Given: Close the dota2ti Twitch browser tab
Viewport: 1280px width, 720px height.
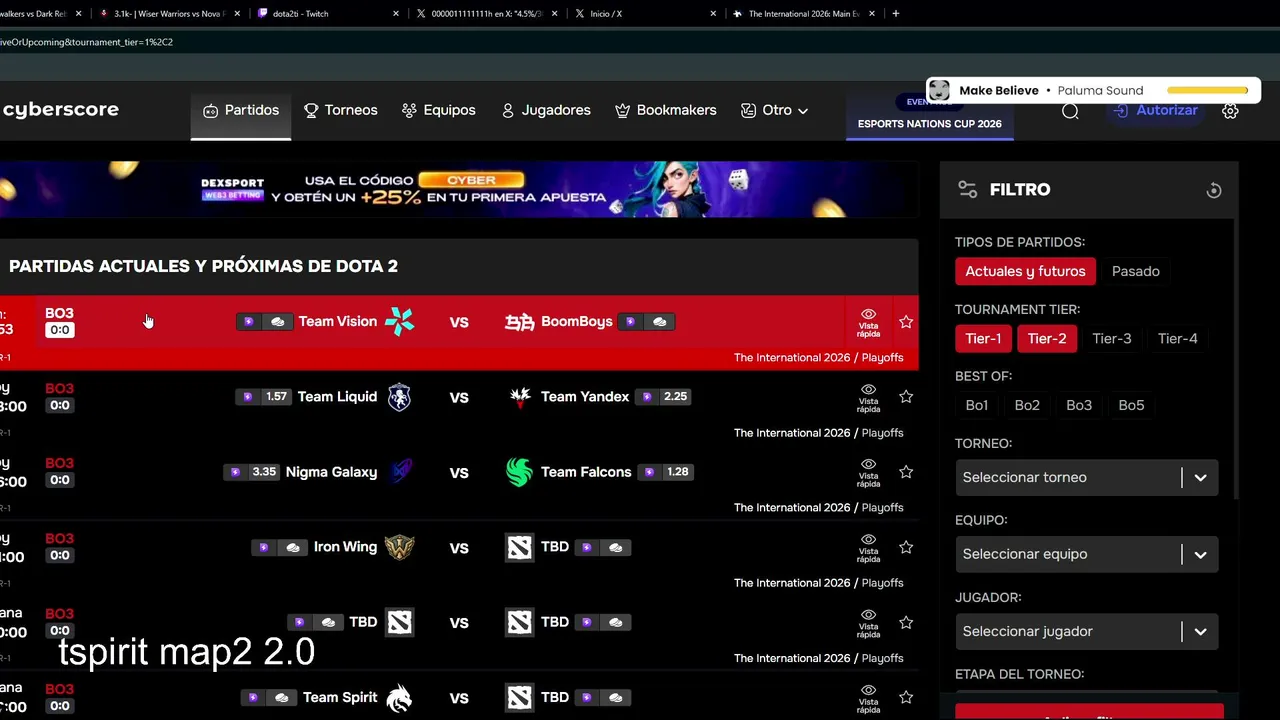Looking at the screenshot, I should [396, 14].
